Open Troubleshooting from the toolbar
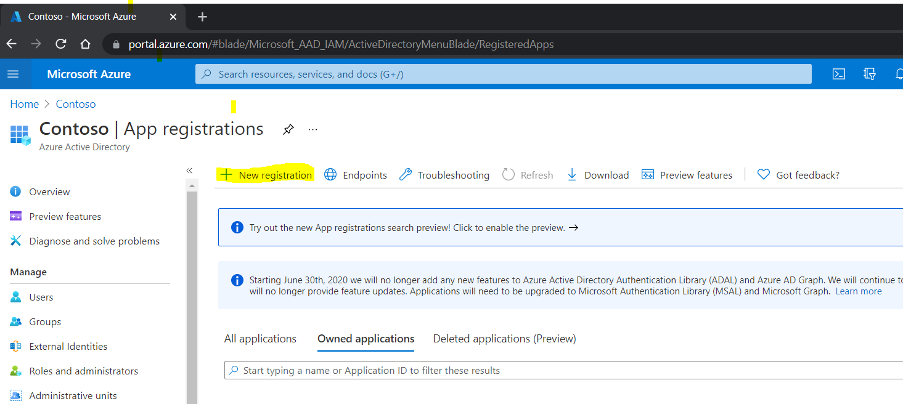This screenshot has height=404, width=904. [x=444, y=175]
